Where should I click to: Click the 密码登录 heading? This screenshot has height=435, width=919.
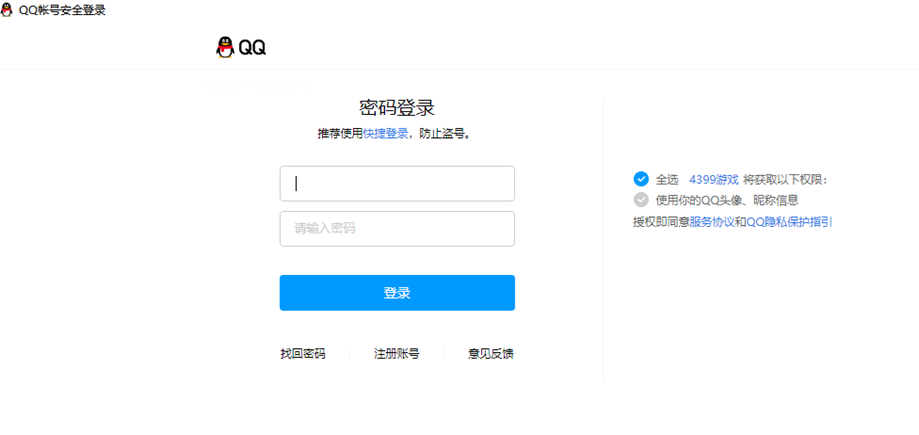coord(397,108)
